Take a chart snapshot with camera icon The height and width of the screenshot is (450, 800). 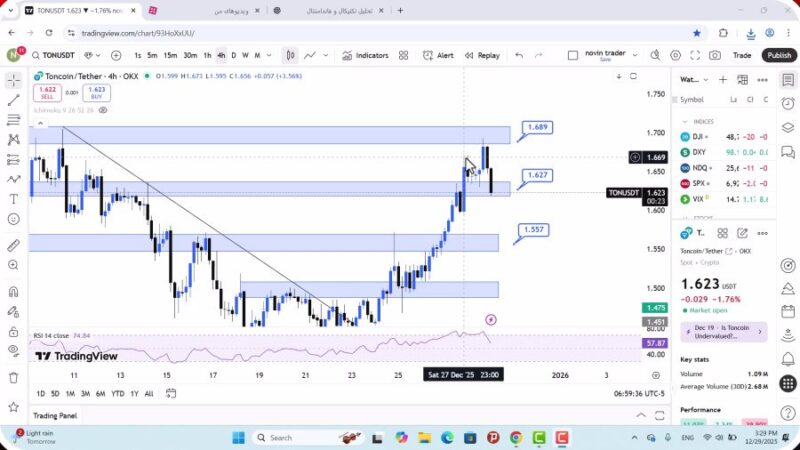coord(715,56)
